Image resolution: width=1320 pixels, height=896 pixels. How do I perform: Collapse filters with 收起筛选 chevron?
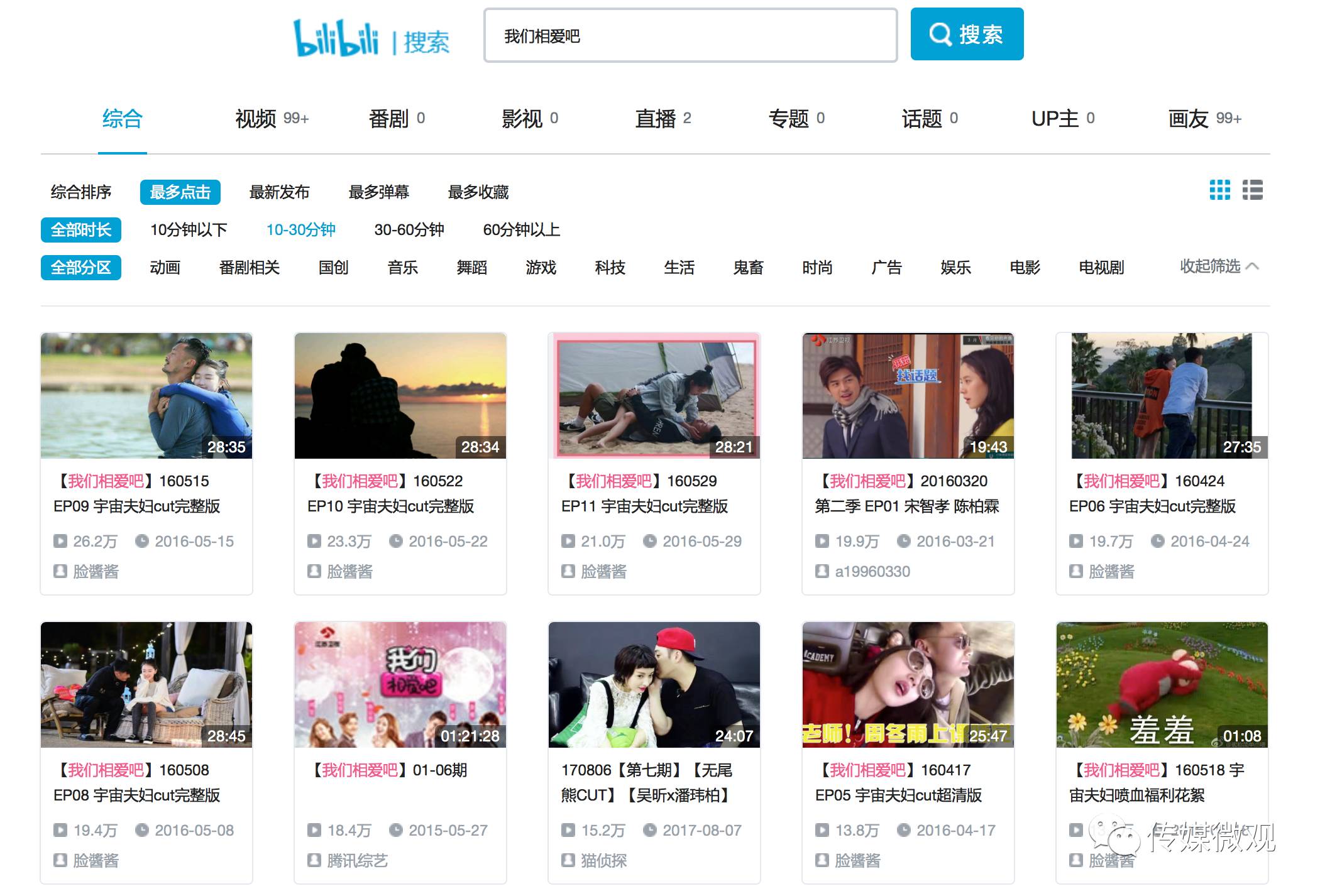pos(1251,266)
